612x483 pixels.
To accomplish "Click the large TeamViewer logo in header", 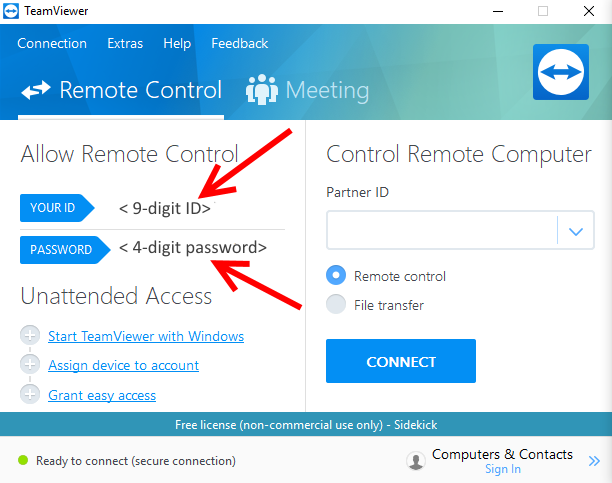I will (x=560, y=72).
